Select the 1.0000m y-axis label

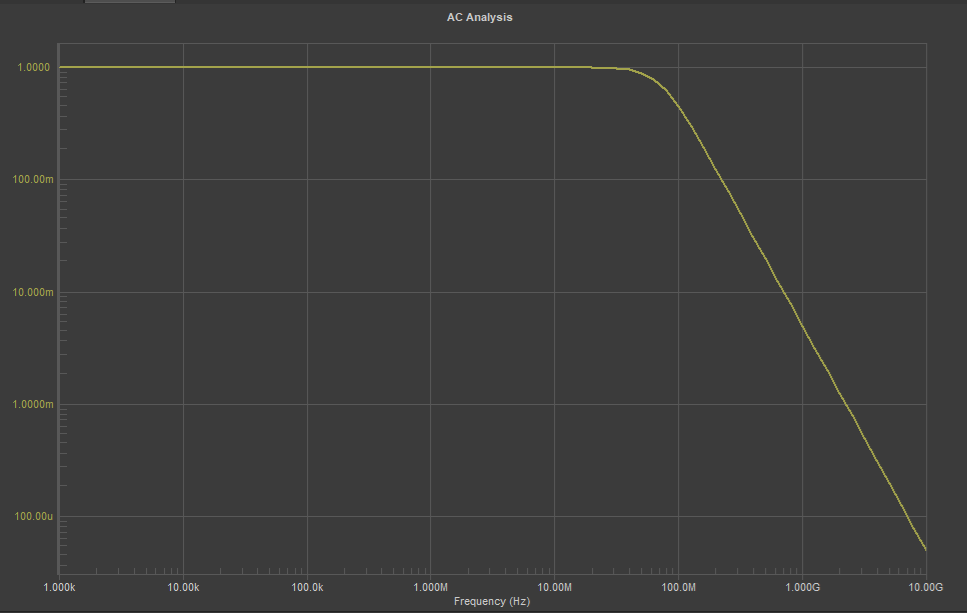click(x=33, y=404)
